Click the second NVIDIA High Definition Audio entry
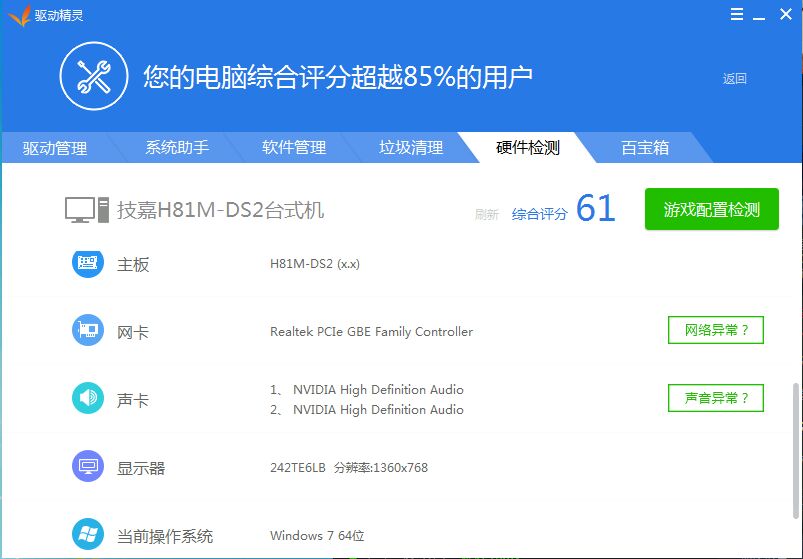 378,410
